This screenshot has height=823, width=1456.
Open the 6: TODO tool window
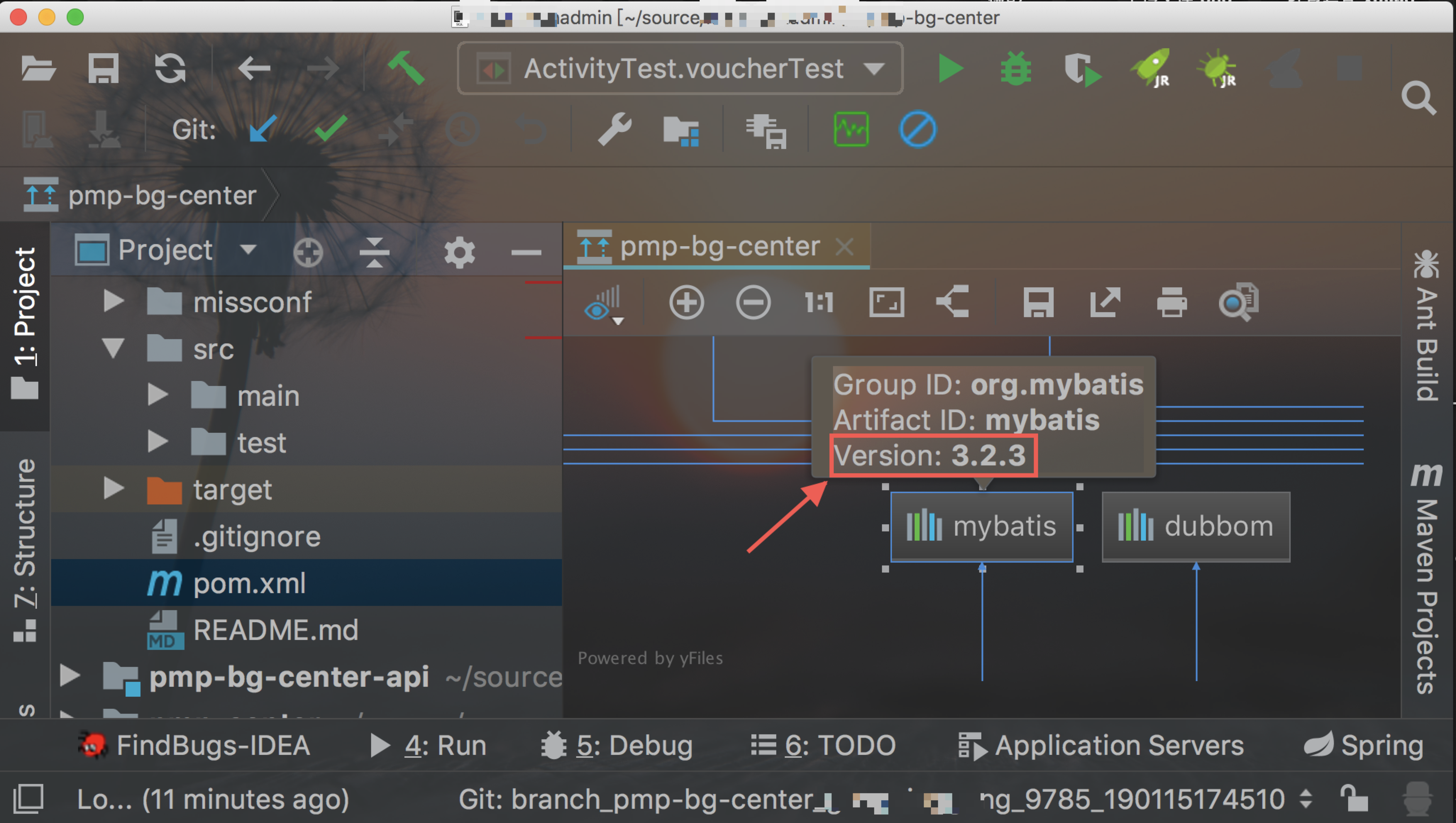point(823,746)
